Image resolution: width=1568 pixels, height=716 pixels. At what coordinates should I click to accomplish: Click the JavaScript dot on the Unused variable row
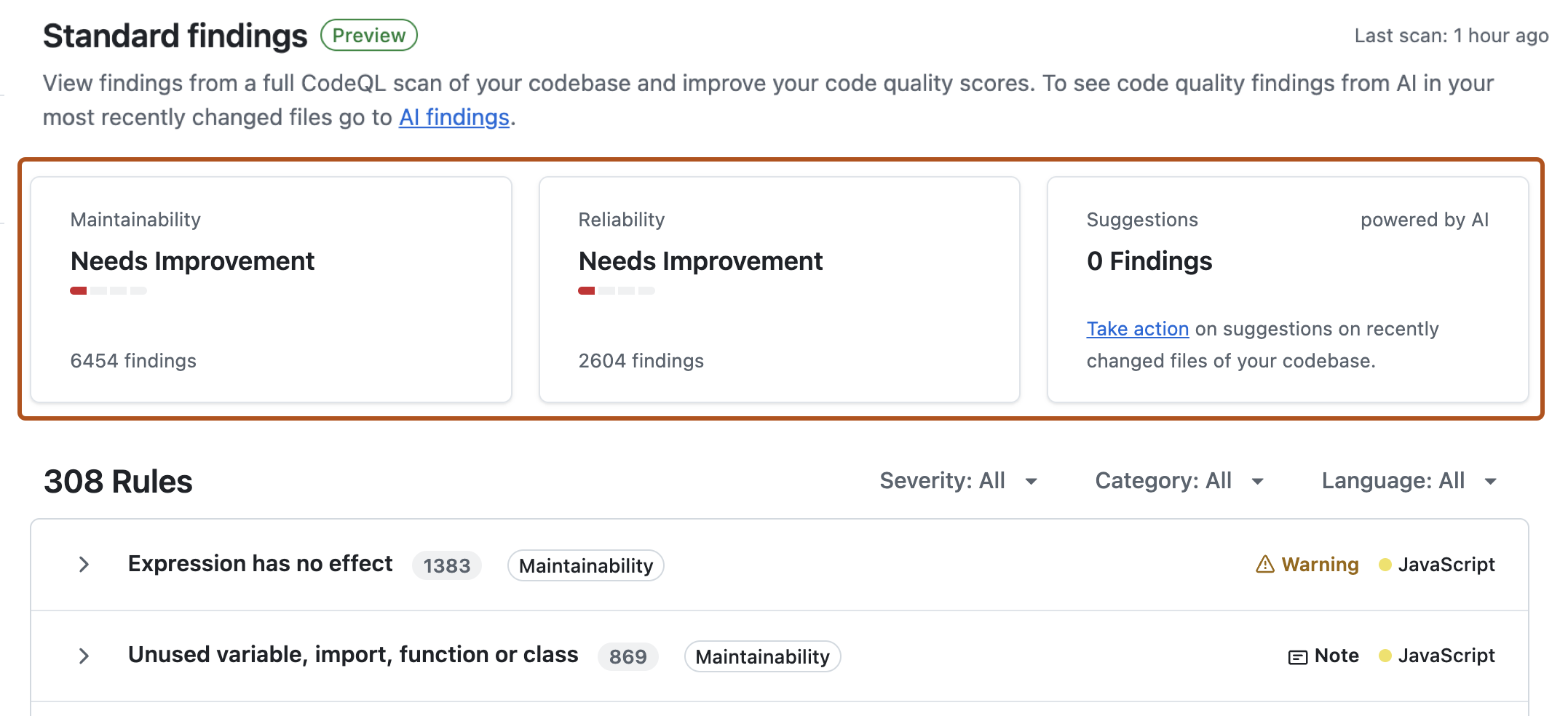tap(1385, 656)
